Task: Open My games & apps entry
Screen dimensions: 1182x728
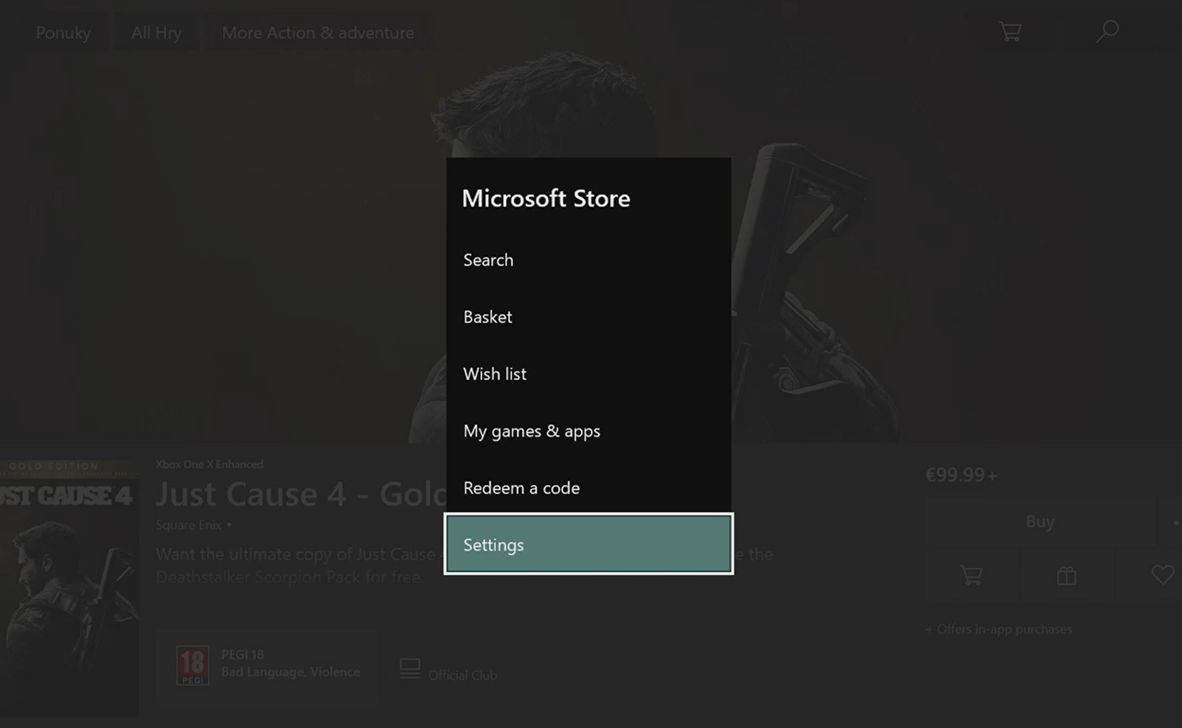Action: [588, 431]
